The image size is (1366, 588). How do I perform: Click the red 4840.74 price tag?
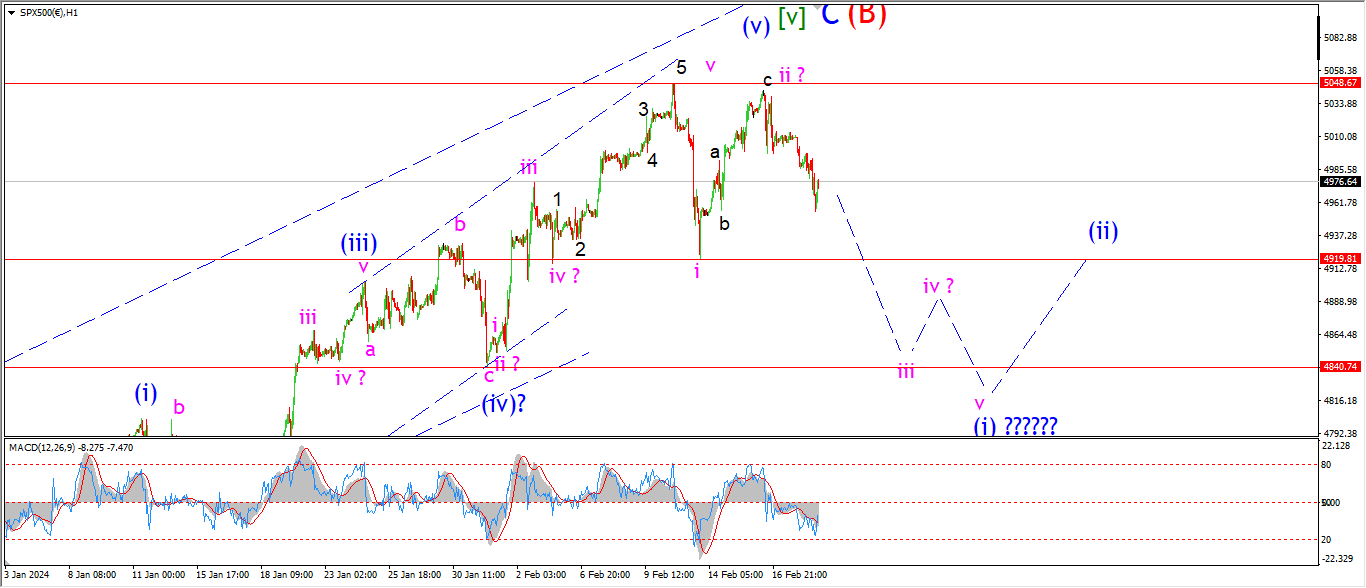click(1340, 367)
